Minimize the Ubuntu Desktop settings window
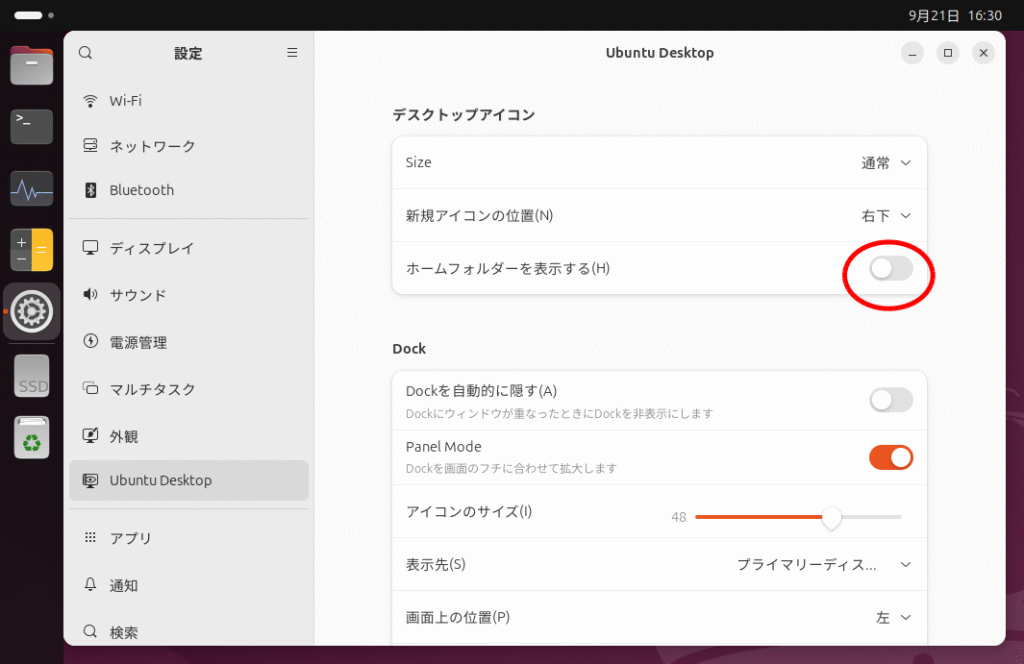 pyautogui.click(x=912, y=53)
